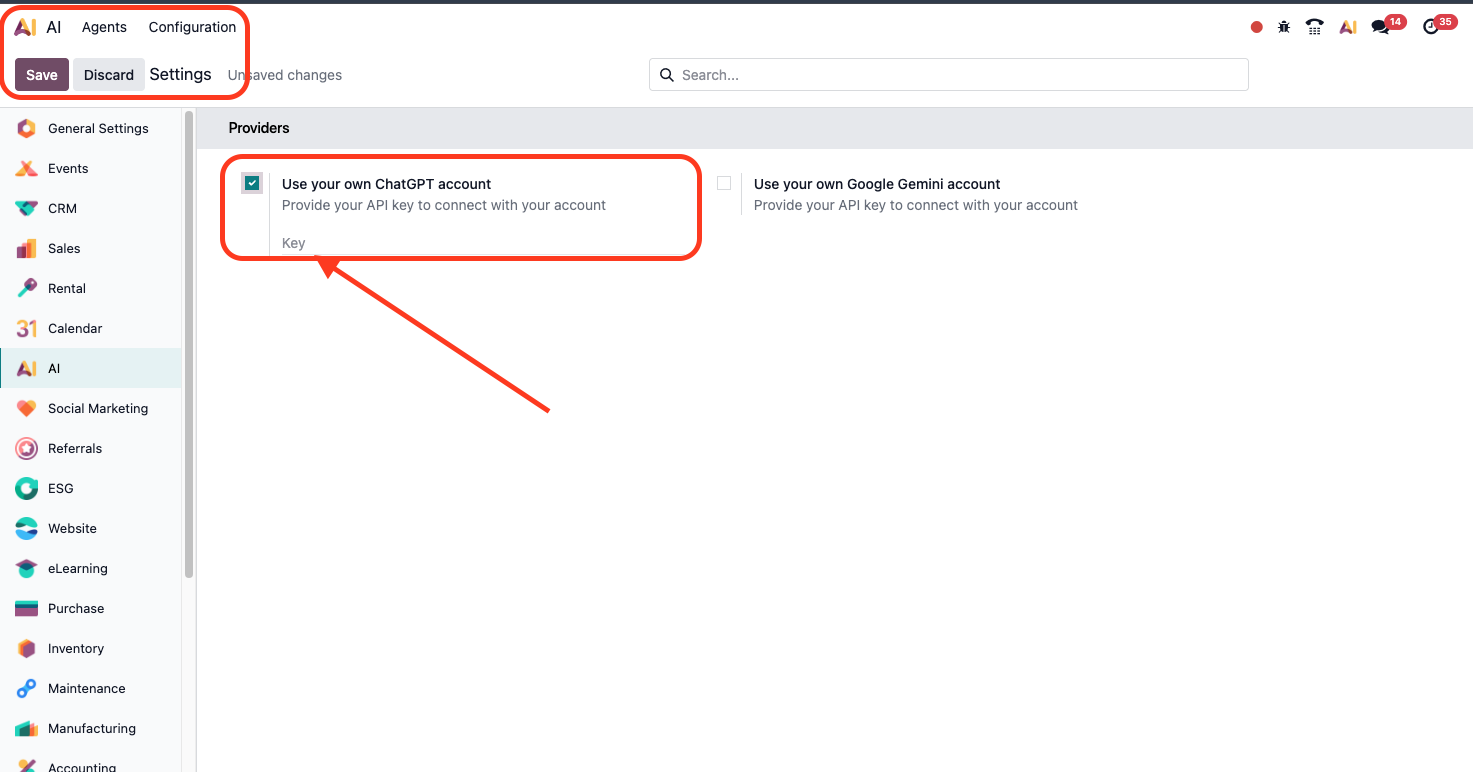Viewport: 1473px width, 772px height.
Task: Open the AI assistant icon in top-right systray
Action: (x=1348, y=27)
